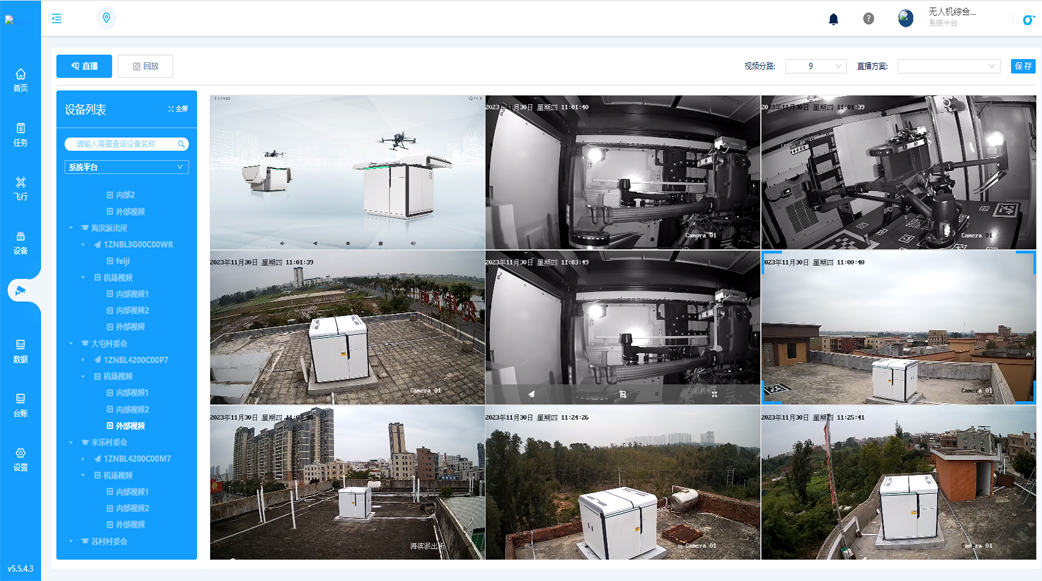Image resolution: width=1042 pixels, height=581 pixels.
Task: Open the 直播方案 plan dropdown
Action: 950,66
